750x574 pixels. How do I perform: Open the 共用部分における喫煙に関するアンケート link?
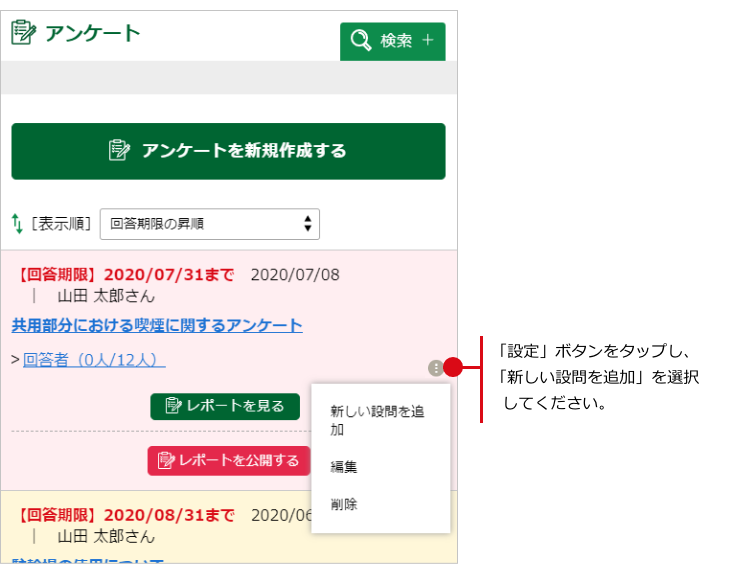(157, 326)
